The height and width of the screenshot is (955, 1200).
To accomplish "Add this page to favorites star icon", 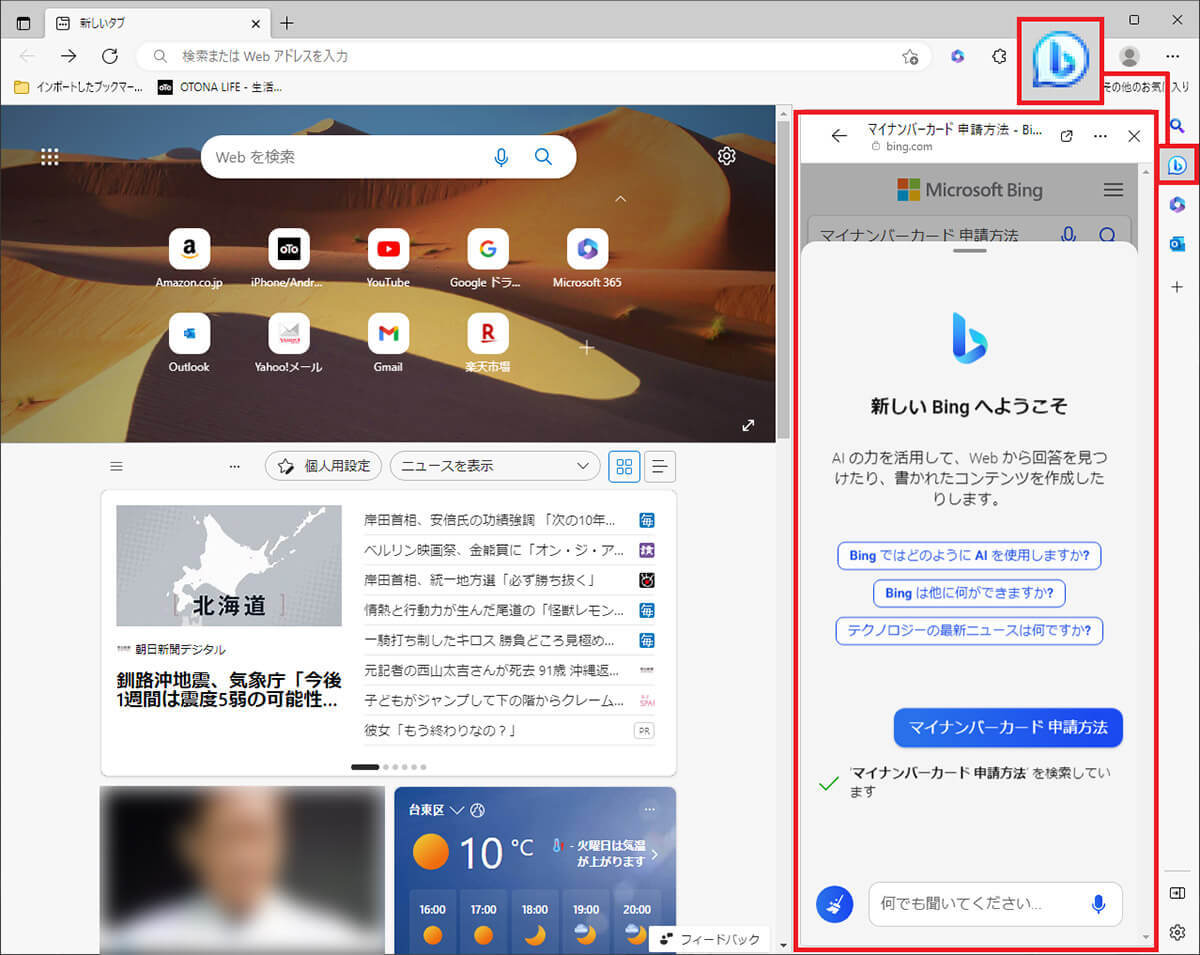I will click(x=910, y=56).
